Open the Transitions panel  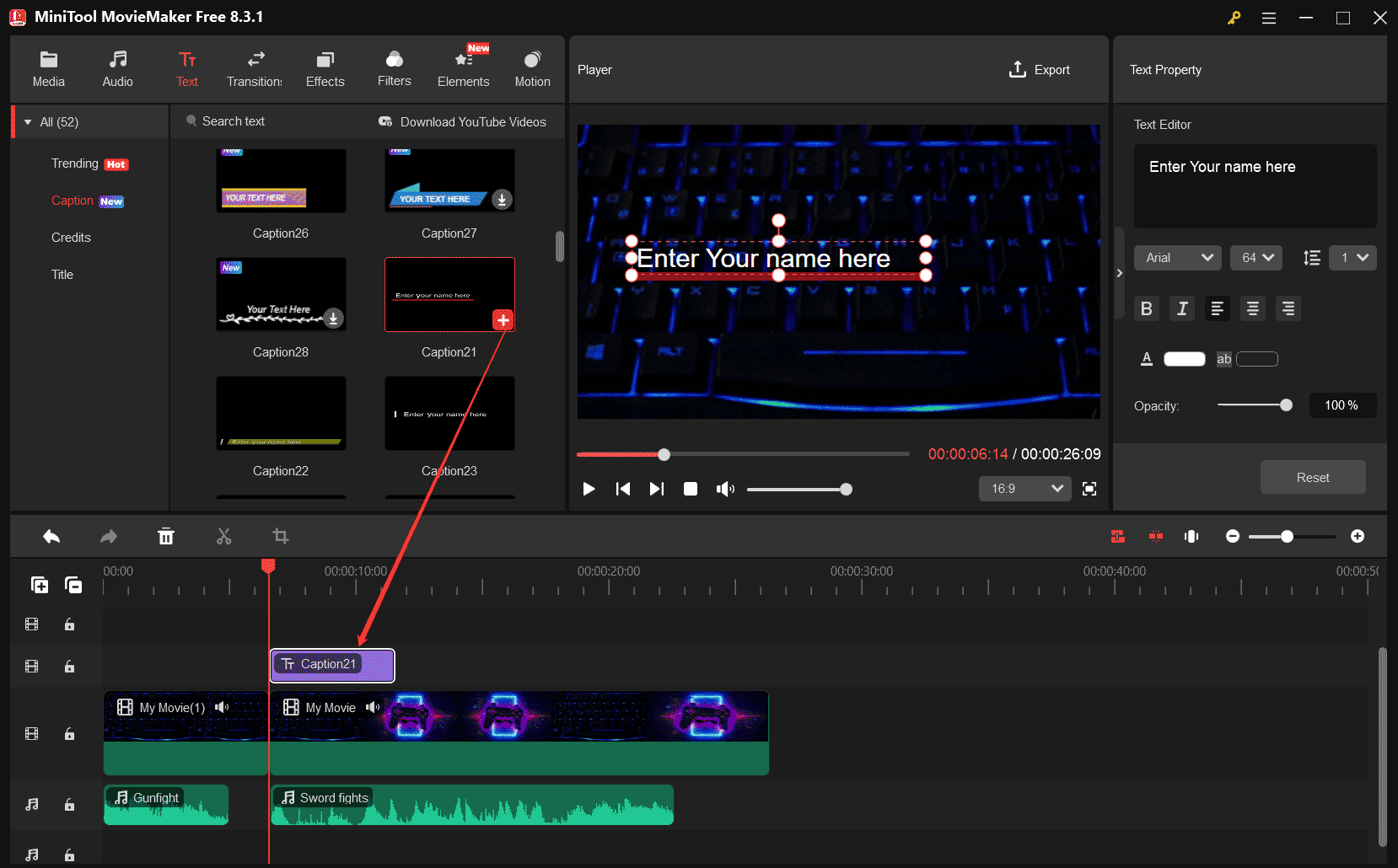254,67
